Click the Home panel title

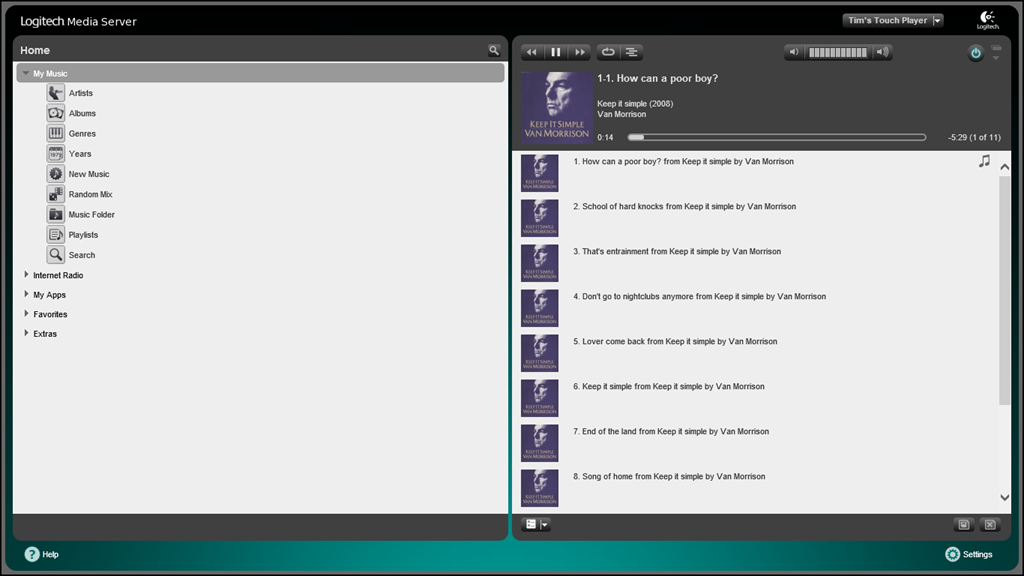[x=35, y=50]
